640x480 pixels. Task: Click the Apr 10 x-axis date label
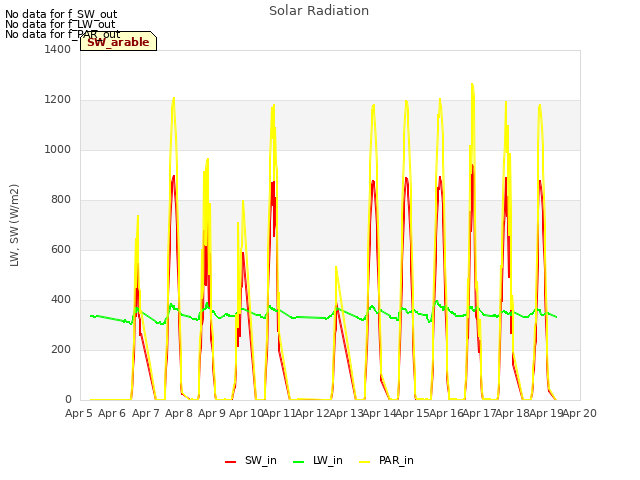coord(246,413)
